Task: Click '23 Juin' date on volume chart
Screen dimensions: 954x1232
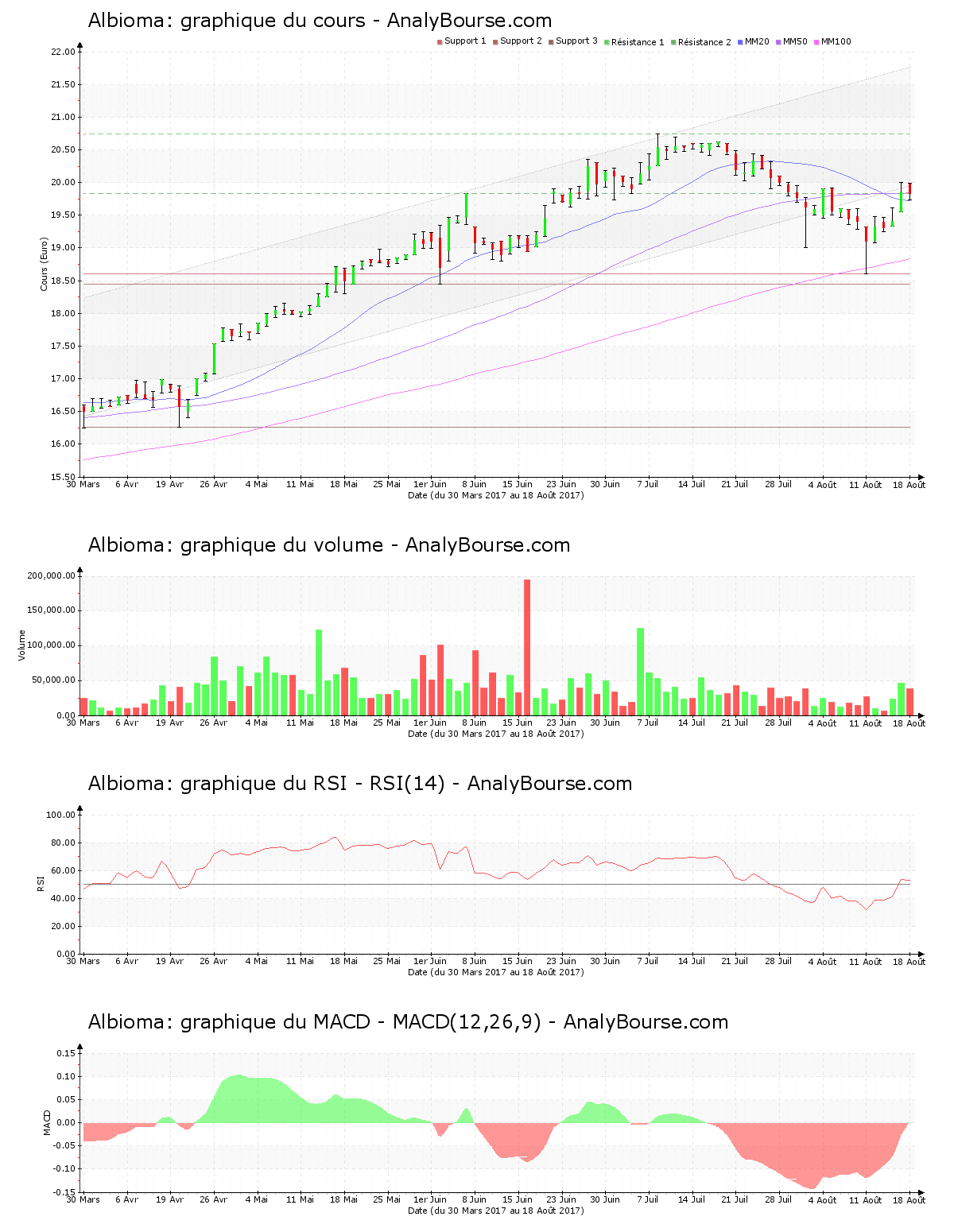Action: coord(561,723)
